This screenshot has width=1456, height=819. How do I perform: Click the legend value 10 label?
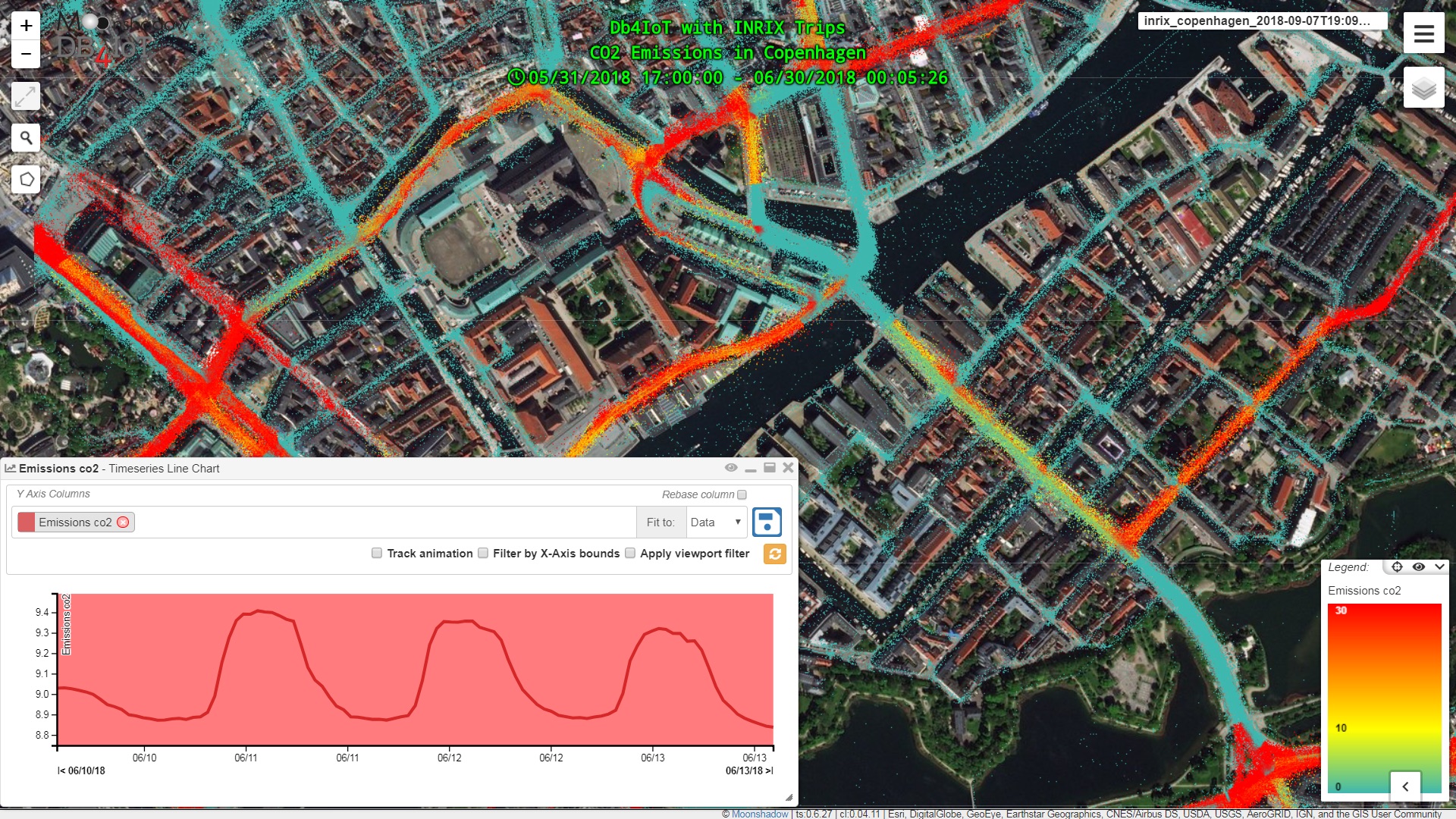click(x=1341, y=728)
